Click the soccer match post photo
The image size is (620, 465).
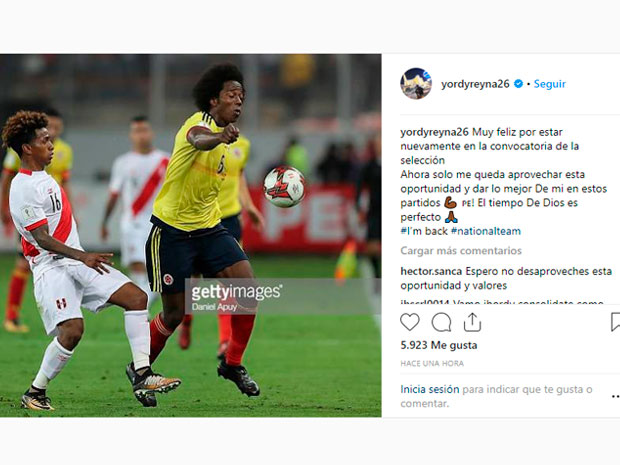191,235
